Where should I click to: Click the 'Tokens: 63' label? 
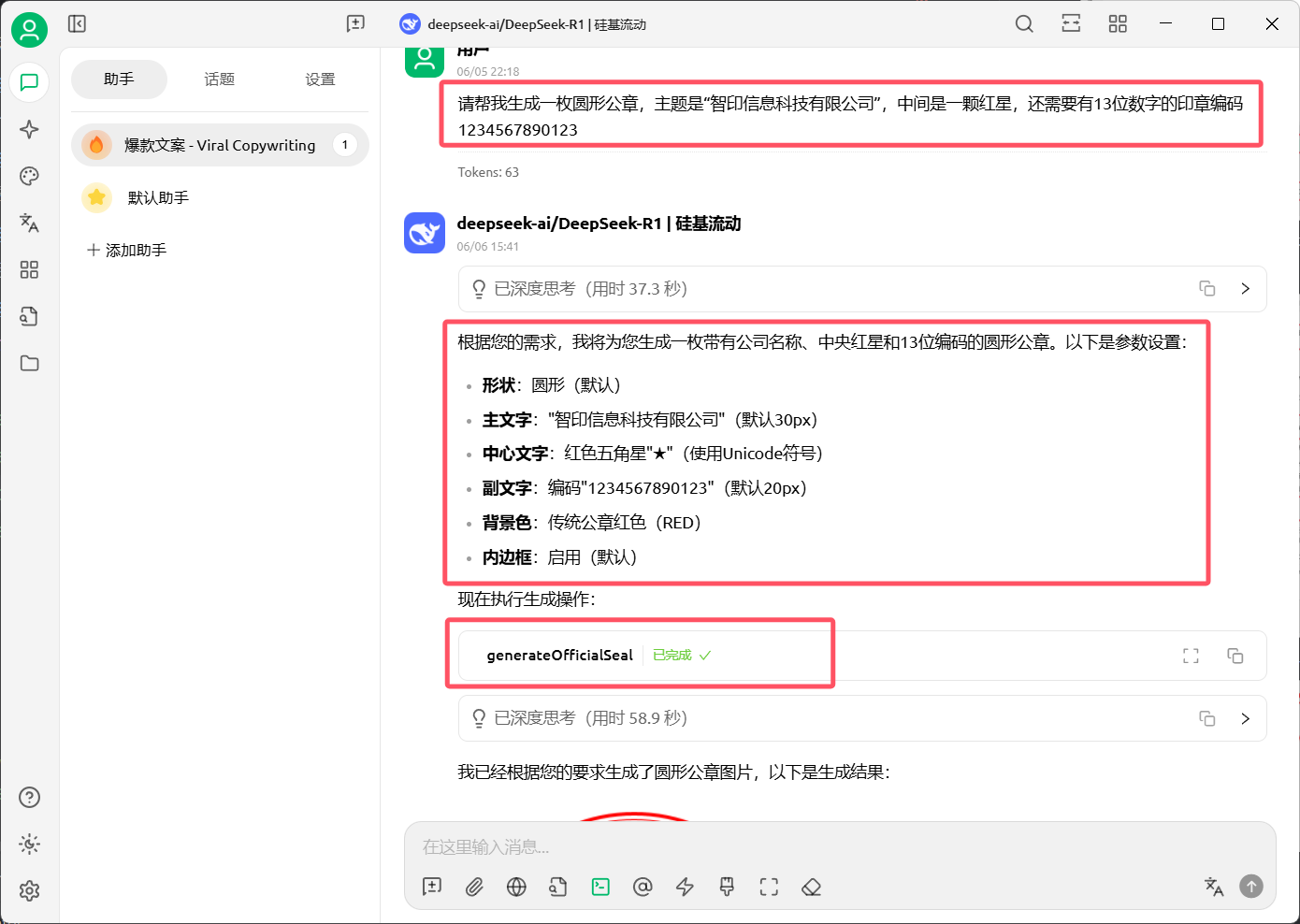[x=488, y=172]
